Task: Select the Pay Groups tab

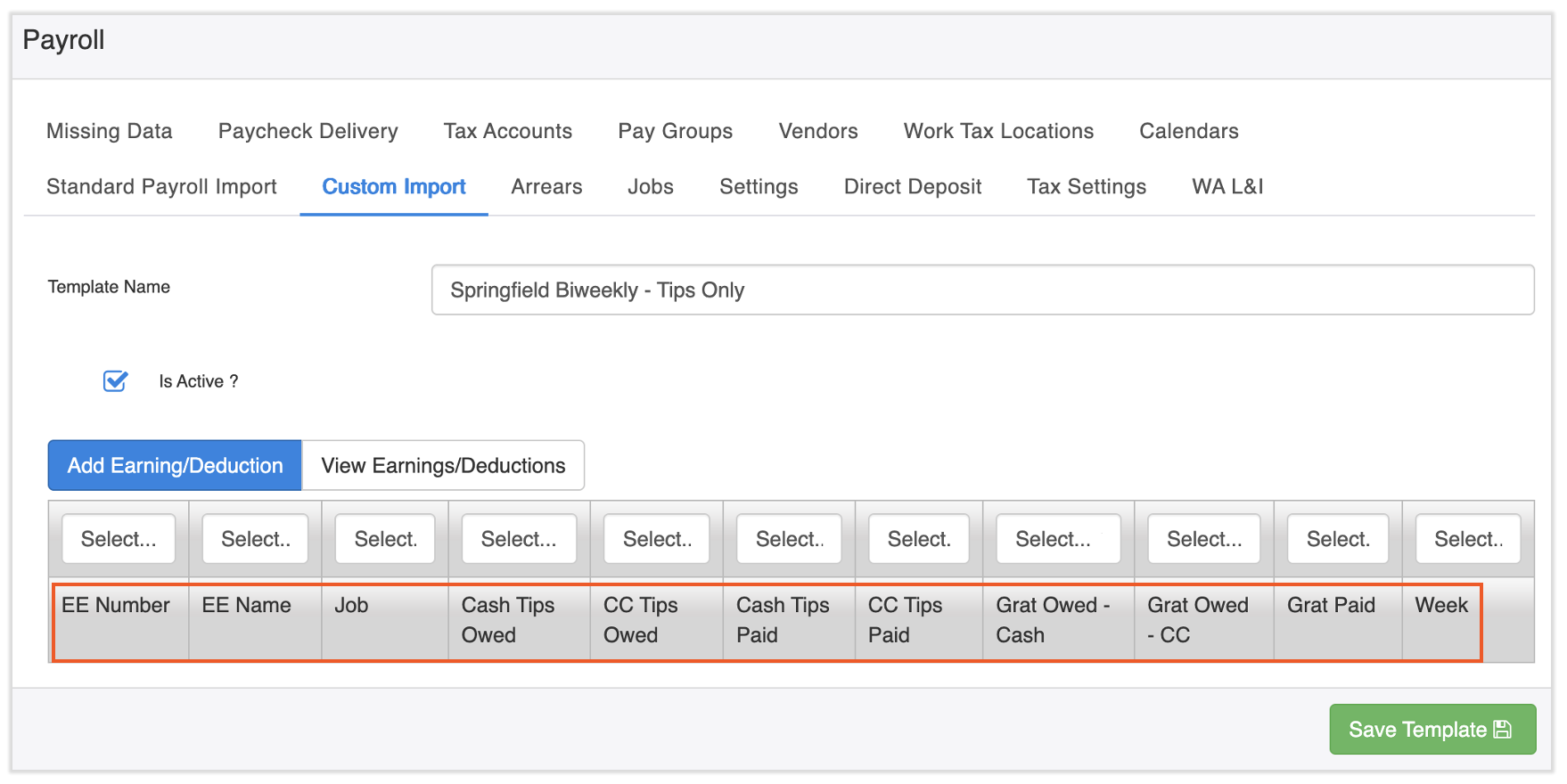Action: [675, 131]
